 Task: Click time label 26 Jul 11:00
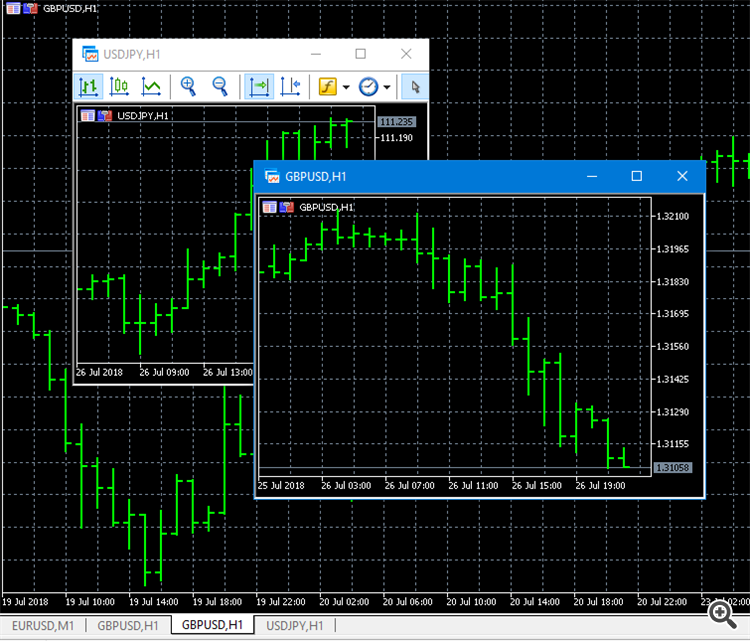474,486
